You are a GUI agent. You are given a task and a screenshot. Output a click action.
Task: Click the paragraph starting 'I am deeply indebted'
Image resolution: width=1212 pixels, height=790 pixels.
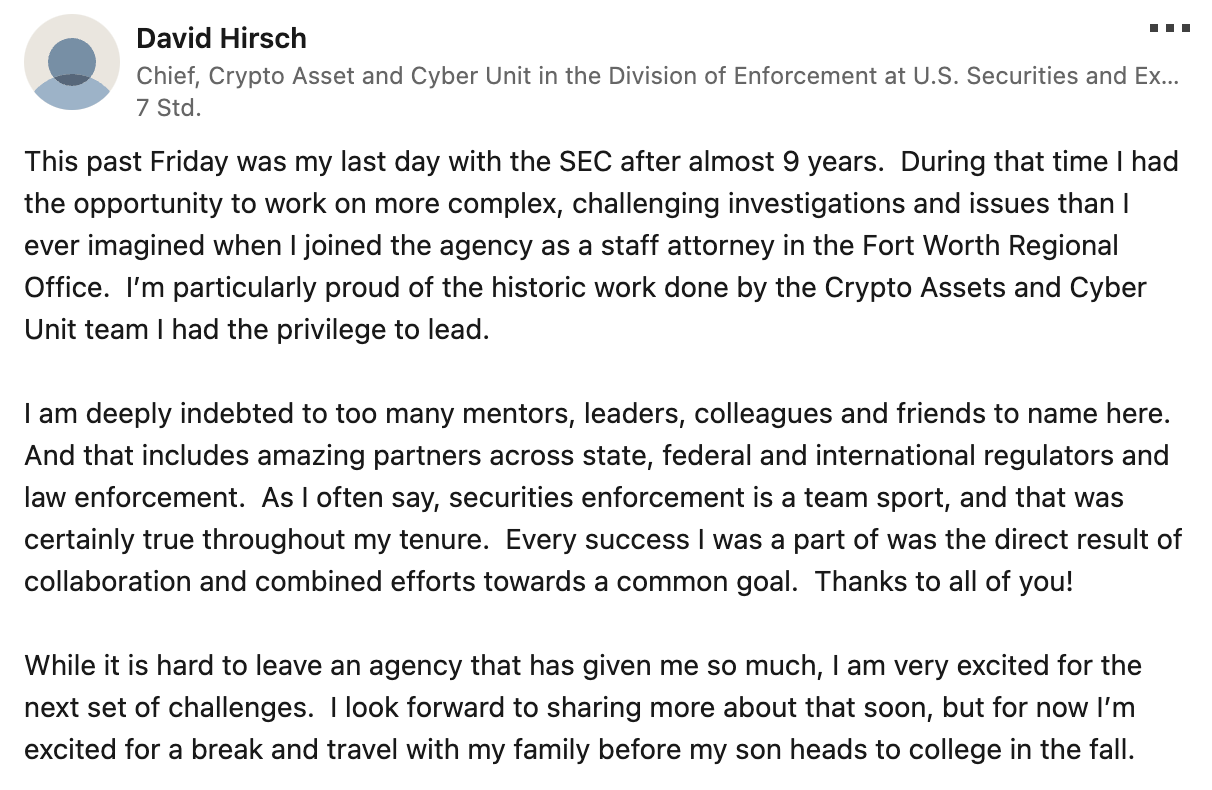[603, 497]
